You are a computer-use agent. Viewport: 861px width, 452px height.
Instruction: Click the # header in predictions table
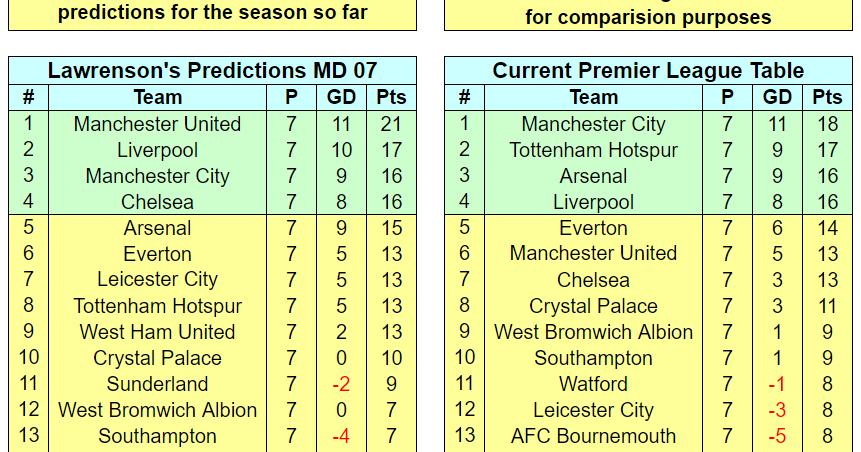pyautogui.click(x=29, y=97)
